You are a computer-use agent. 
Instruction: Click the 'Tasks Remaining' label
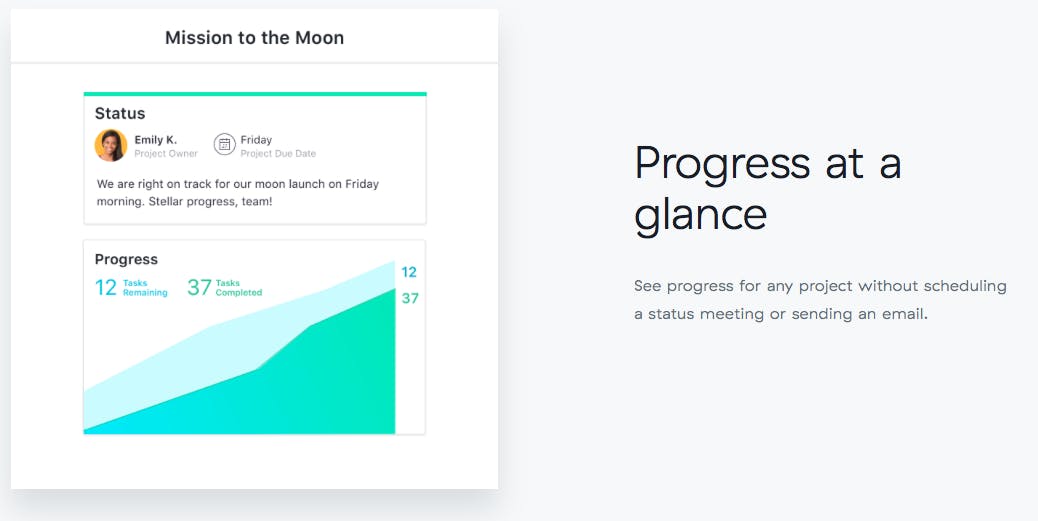click(145, 288)
